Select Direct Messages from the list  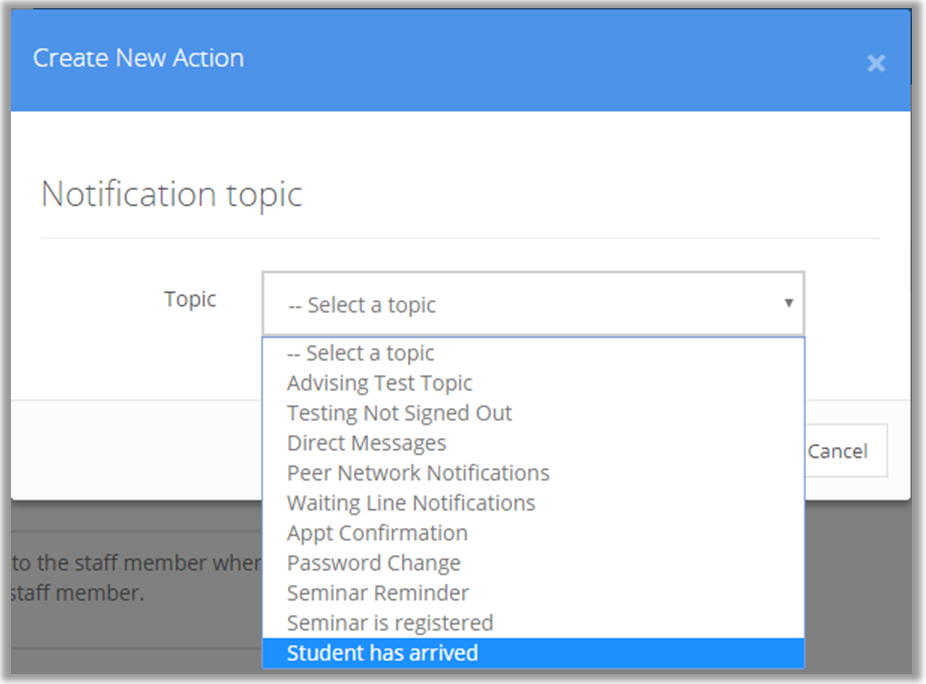coord(366,443)
